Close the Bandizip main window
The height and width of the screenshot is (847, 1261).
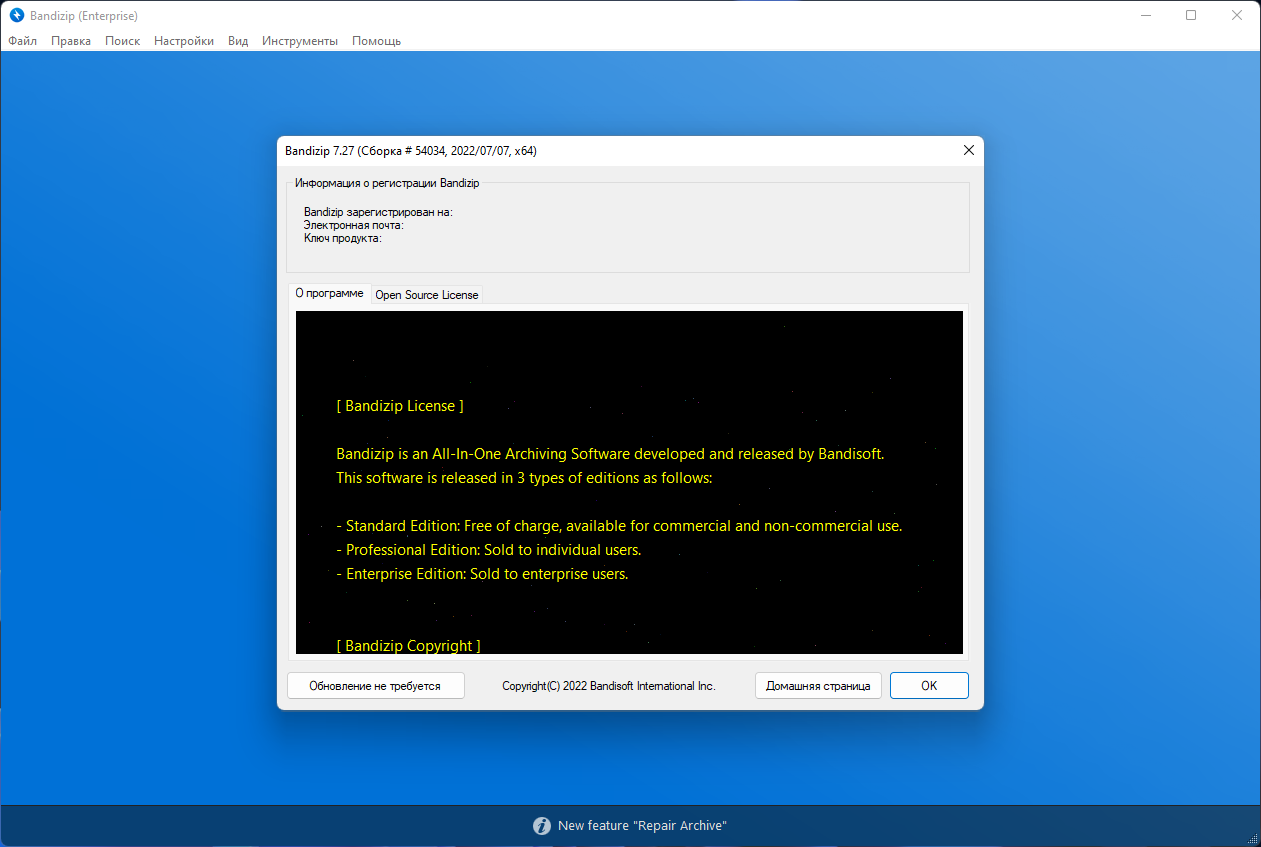coord(1237,15)
